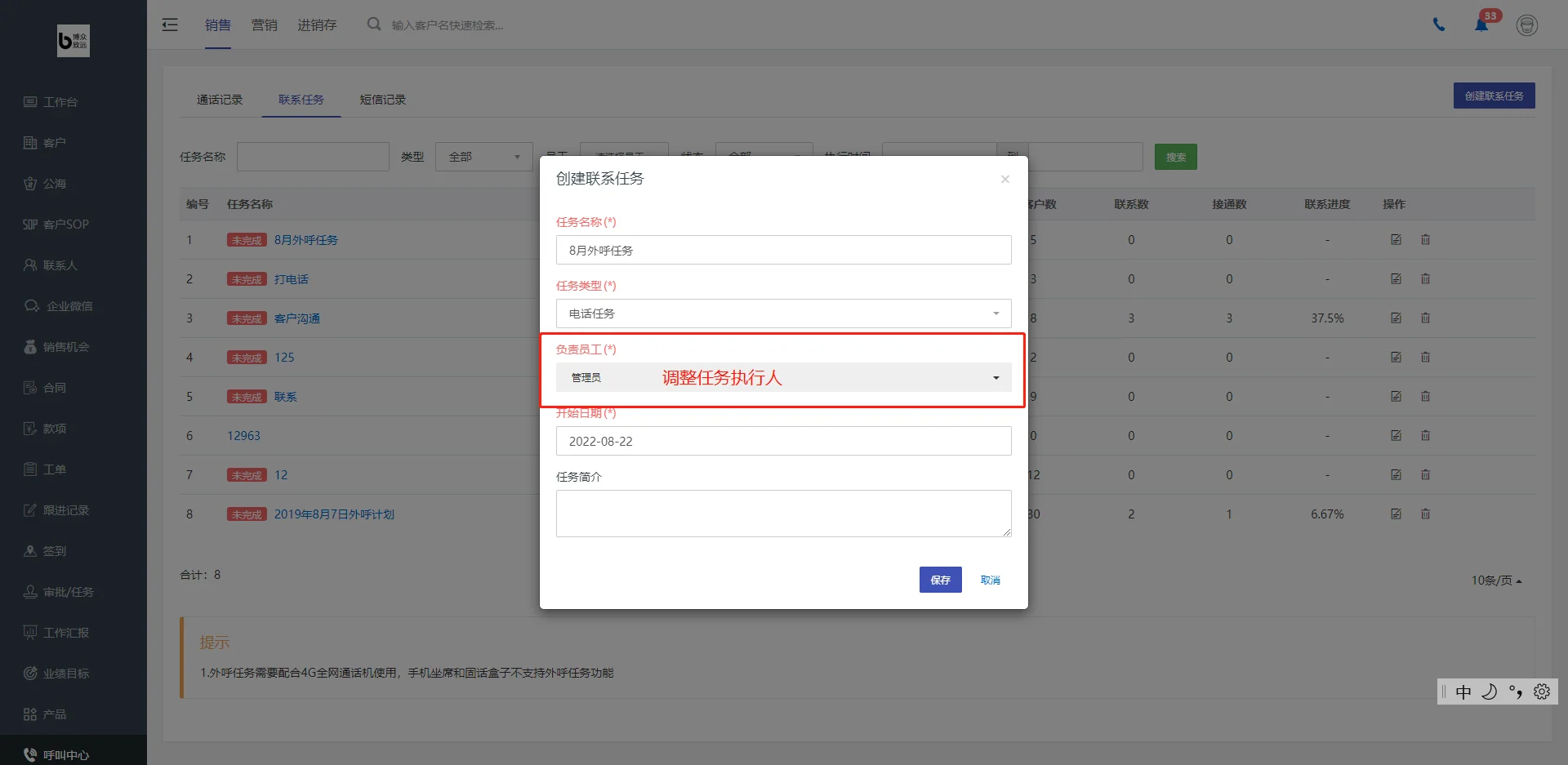Open input method settings gear

[x=1542, y=692]
